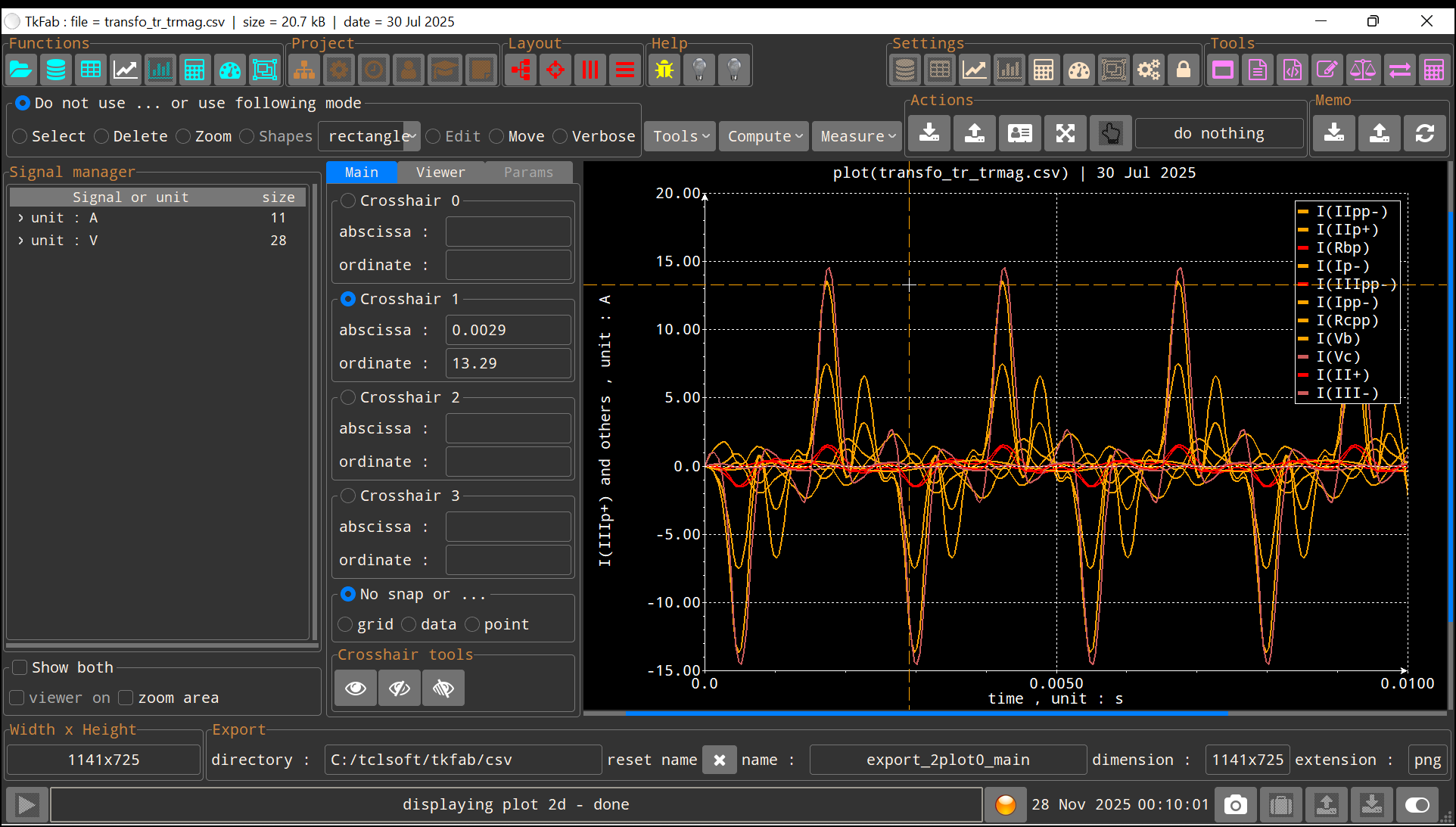Viewport: 1456px width, 827px height.
Task: Click the red crosshair layout icon
Action: point(555,70)
